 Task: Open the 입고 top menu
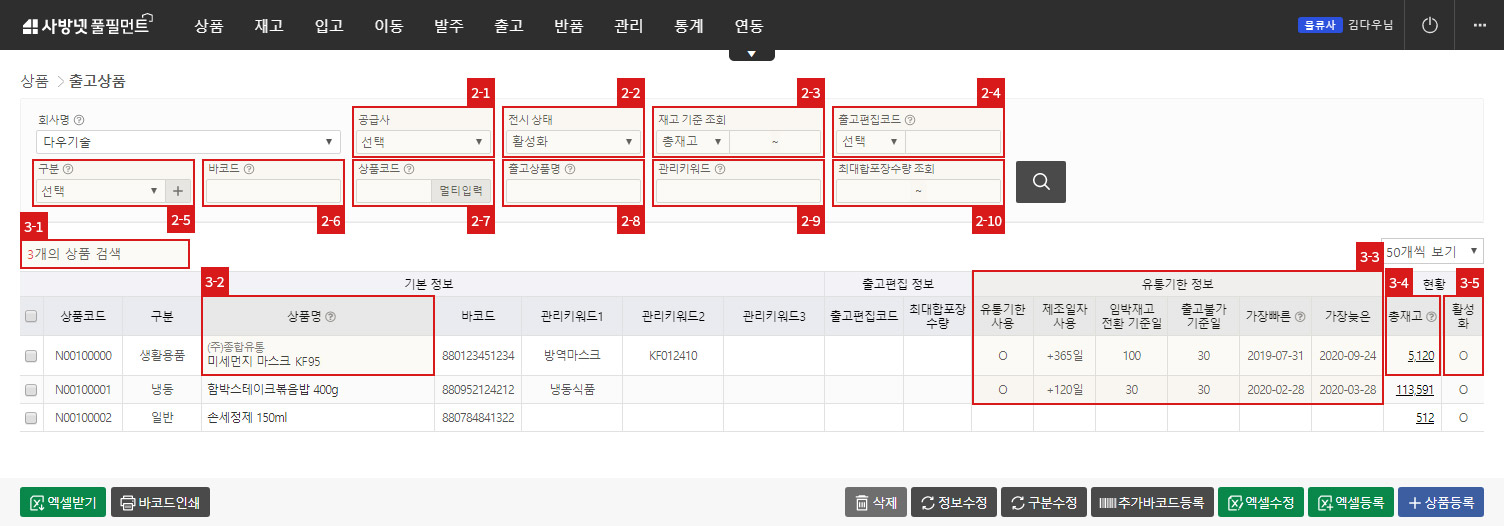coord(329,26)
